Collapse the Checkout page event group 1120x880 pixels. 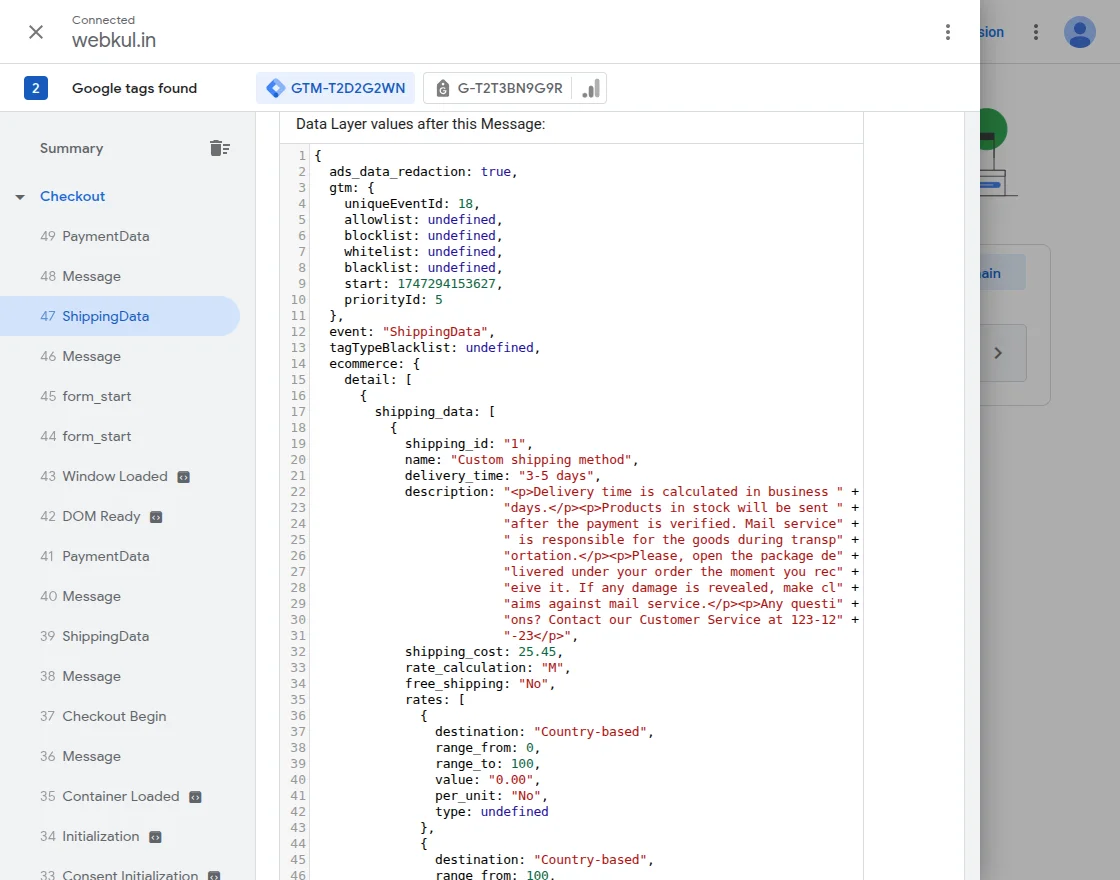(x=19, y=197)
